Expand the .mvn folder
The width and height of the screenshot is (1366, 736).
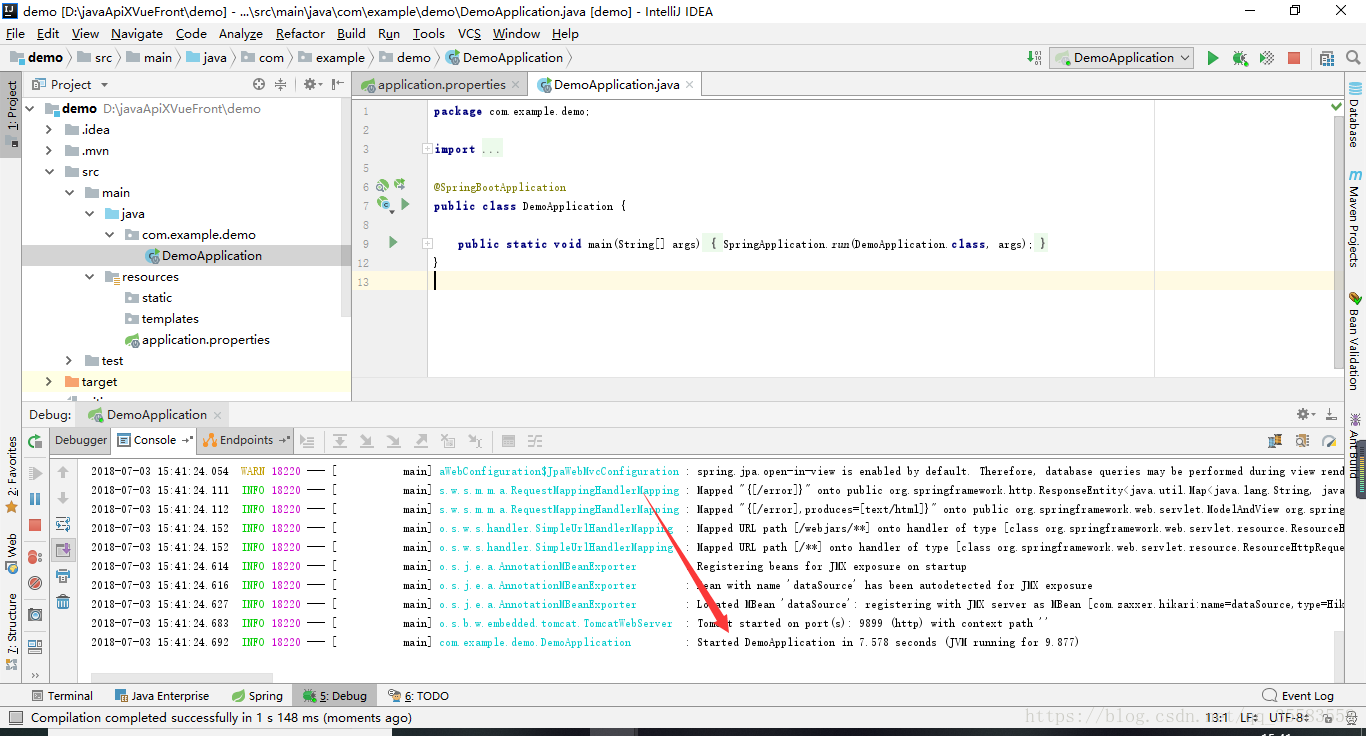point(49,151)
